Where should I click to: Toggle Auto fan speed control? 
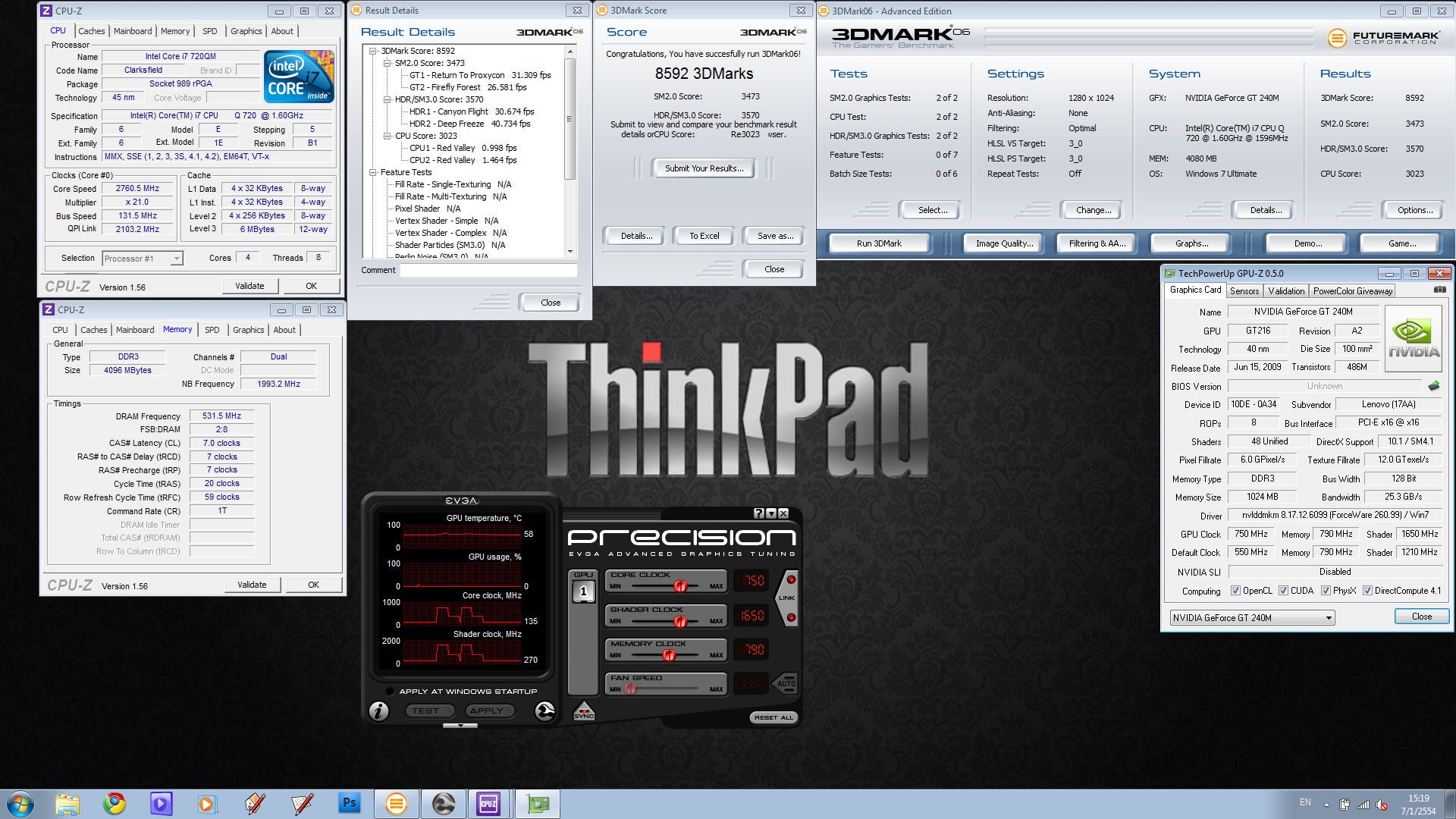[x=786, y=683]
